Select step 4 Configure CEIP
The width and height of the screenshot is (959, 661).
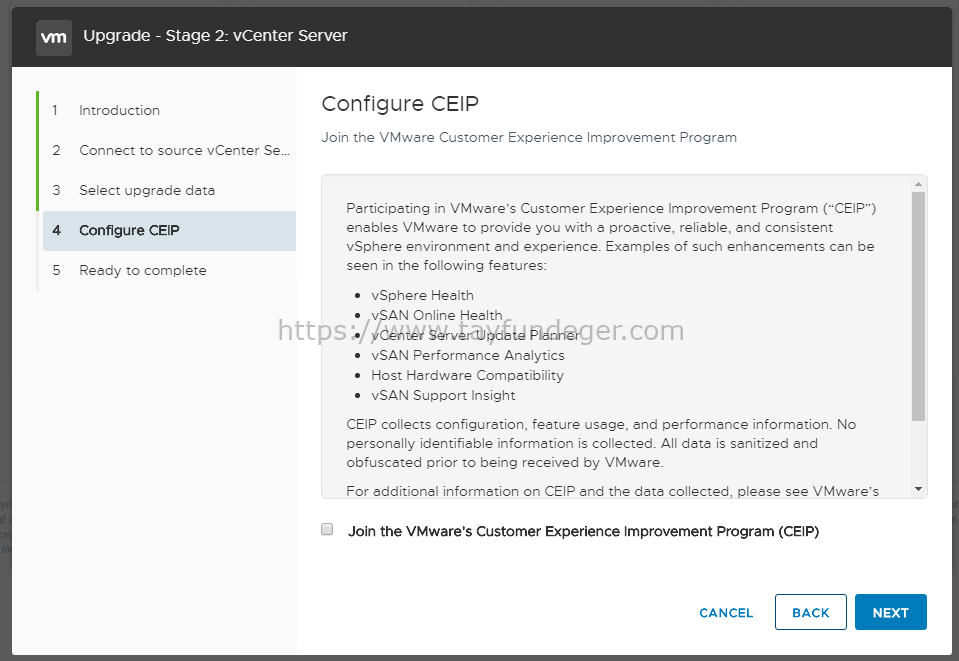[x=169, y=231]
